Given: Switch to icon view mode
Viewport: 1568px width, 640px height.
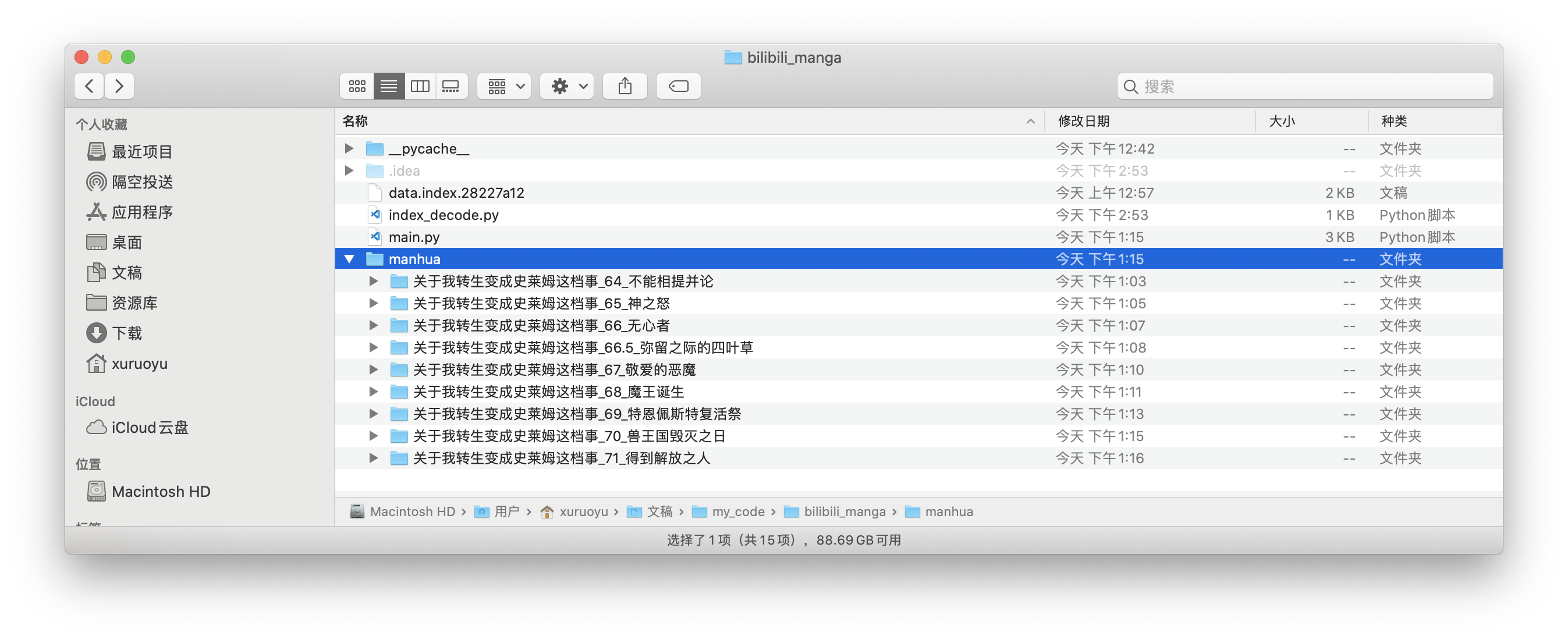Looking at the screenshot, I should (x=357, y=86).
